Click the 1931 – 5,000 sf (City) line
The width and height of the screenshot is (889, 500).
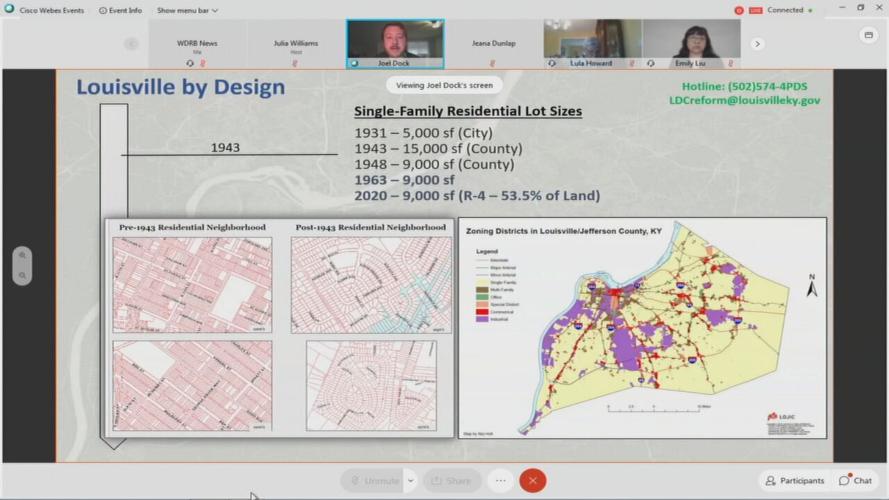click(x=424, y=133)
